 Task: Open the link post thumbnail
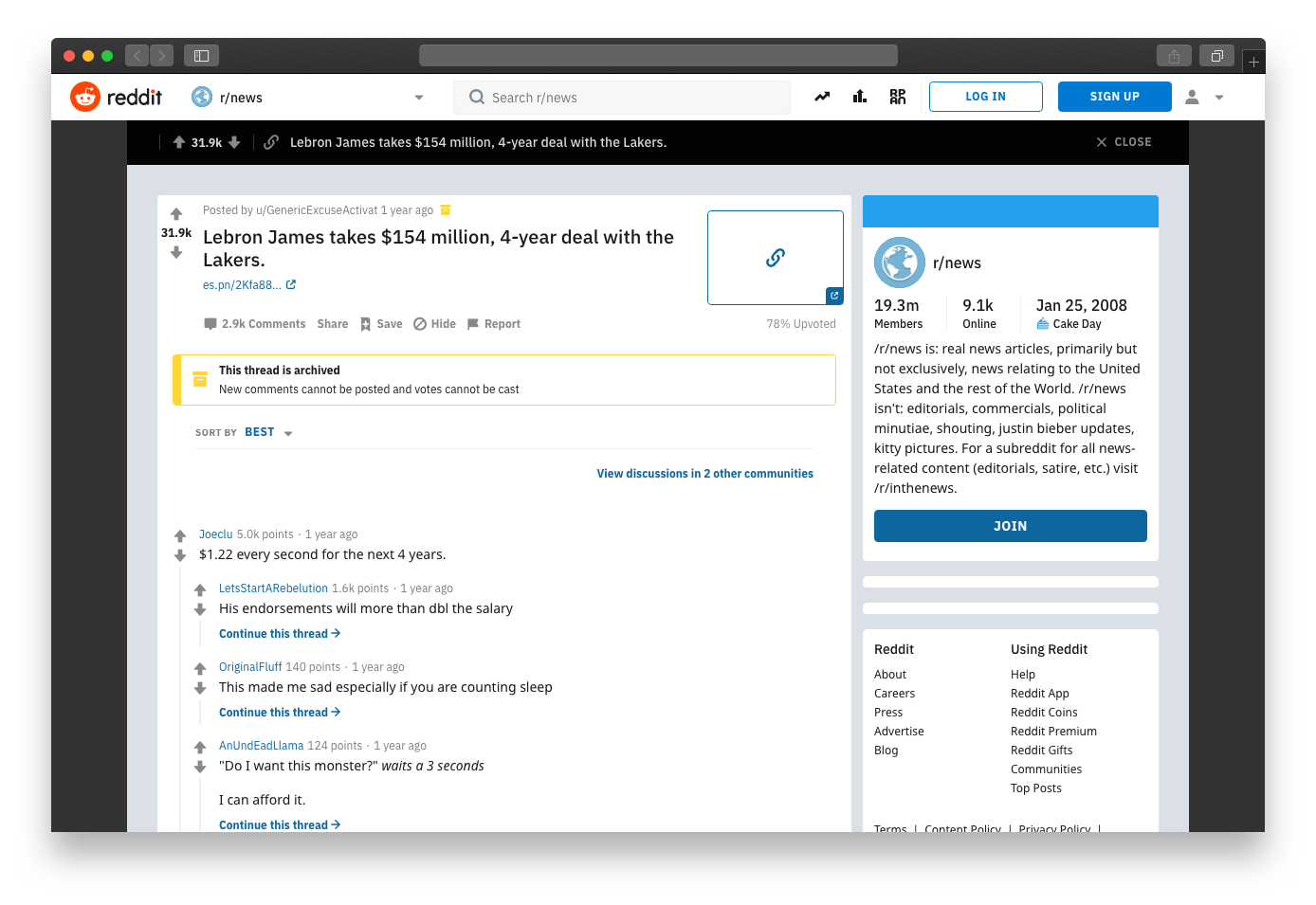pyautogui.click(x=776, y=258)
